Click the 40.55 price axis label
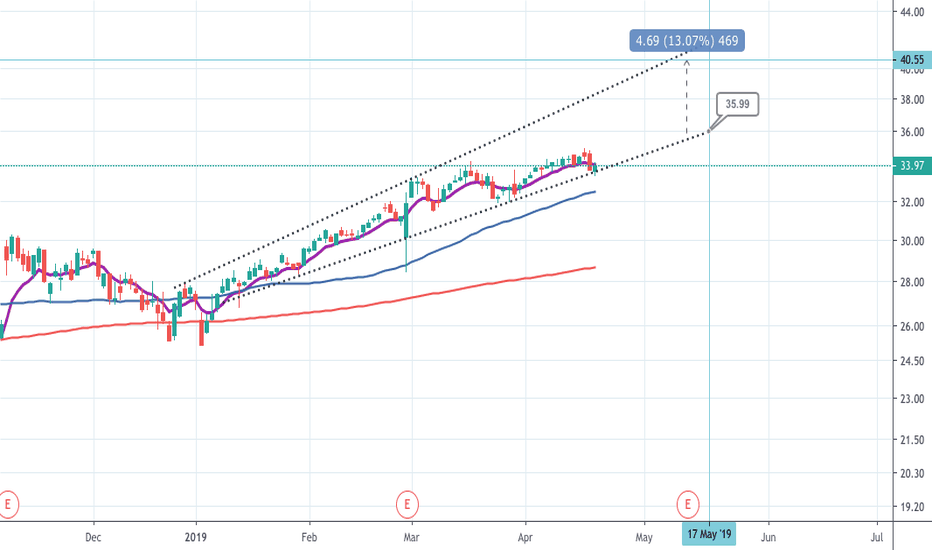The width and height of the screenshot is (932, 550). point(912,59)
